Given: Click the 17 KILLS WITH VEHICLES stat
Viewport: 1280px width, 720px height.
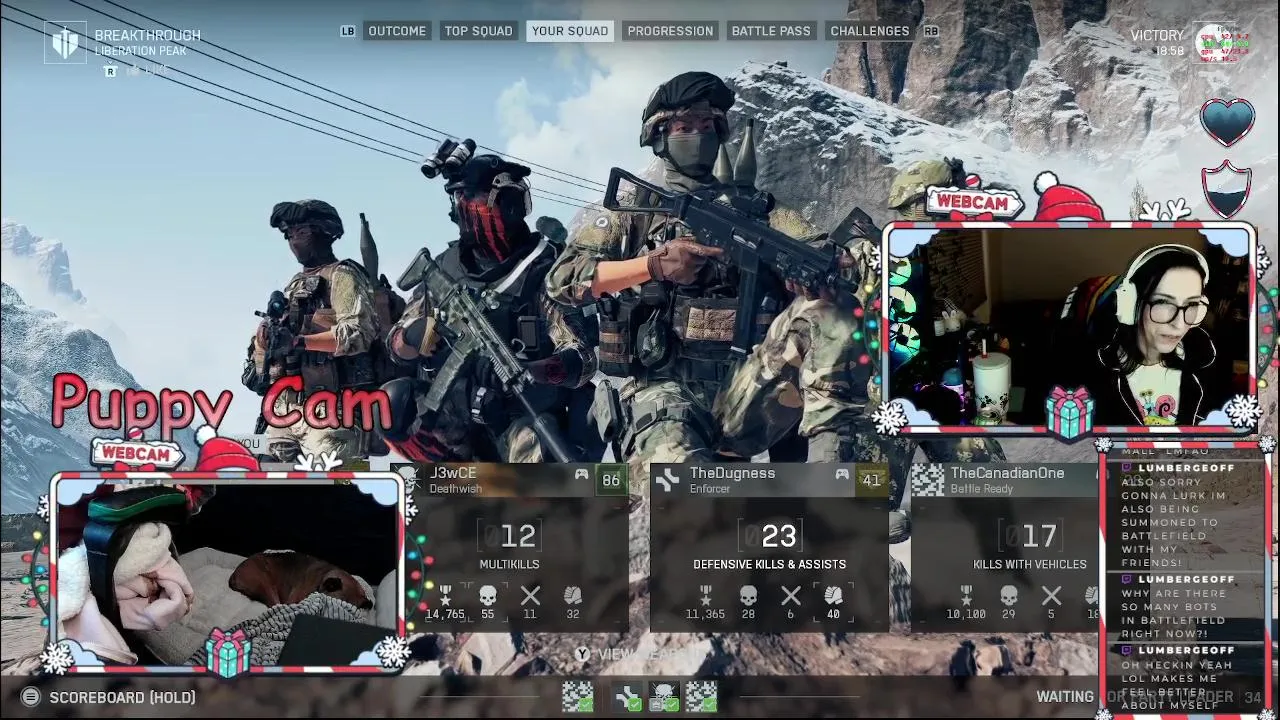Looking at the screenshot, I should [x=1030, y=545].
